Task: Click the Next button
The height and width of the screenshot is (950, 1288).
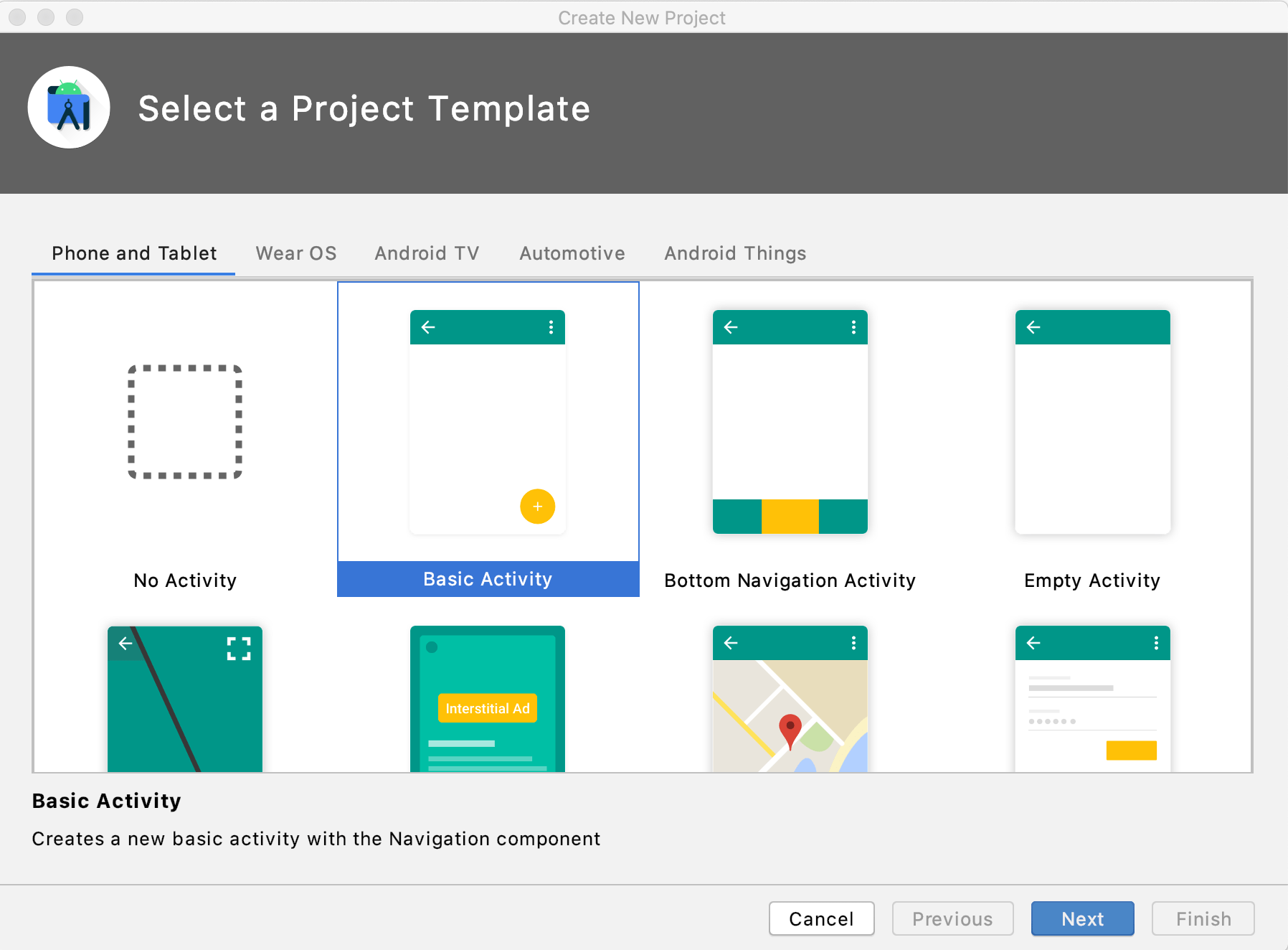Action: tap(1082, 918)
